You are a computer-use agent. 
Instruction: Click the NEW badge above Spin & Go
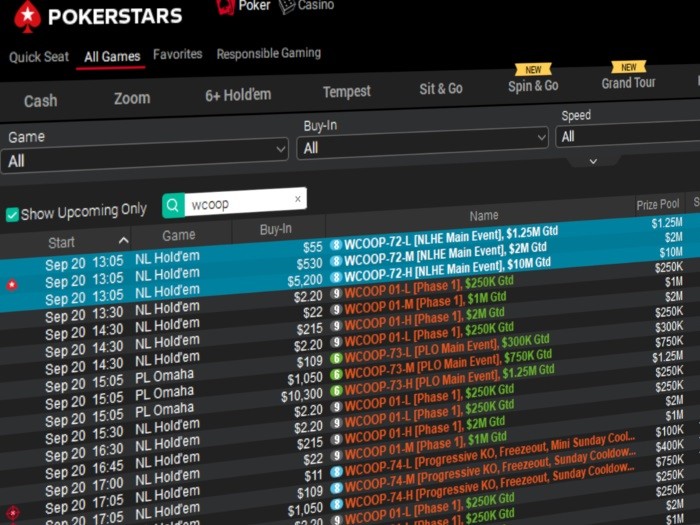click(x=533, y=70)
